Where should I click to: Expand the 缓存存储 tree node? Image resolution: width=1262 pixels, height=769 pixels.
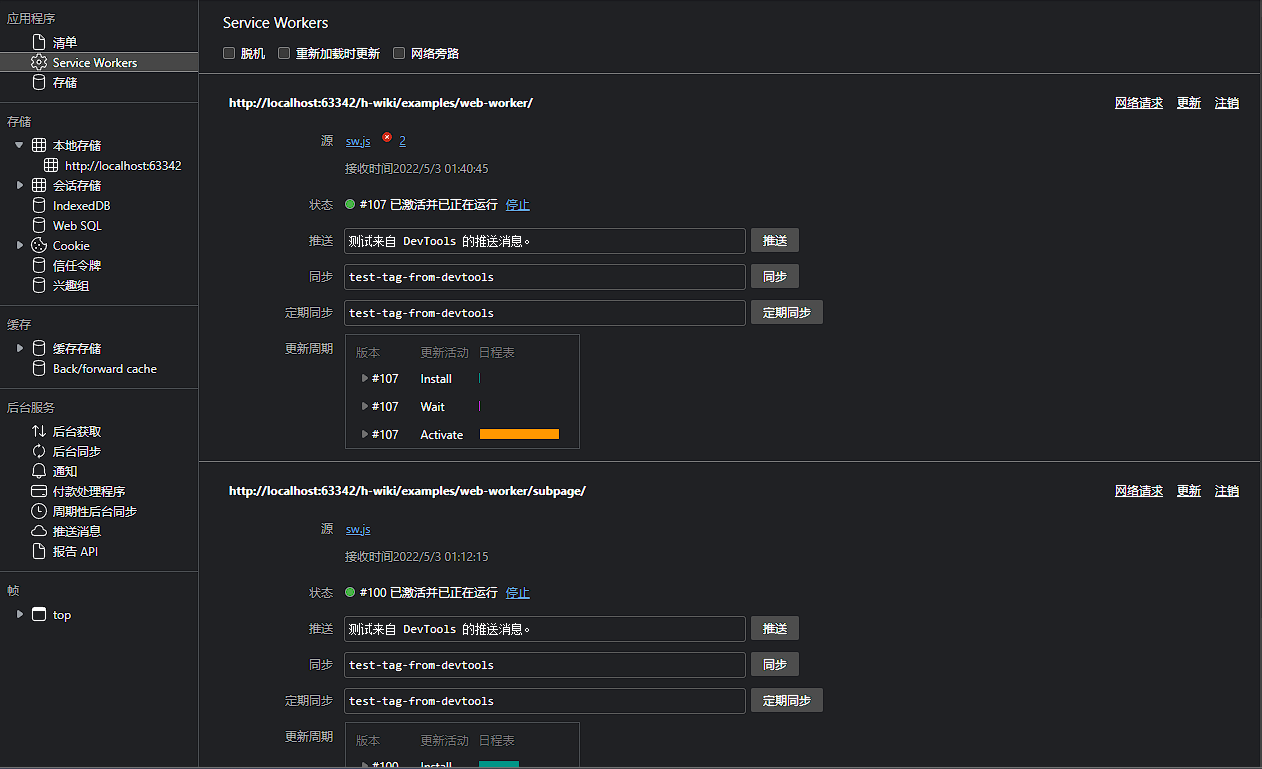(x=19, y=348)
